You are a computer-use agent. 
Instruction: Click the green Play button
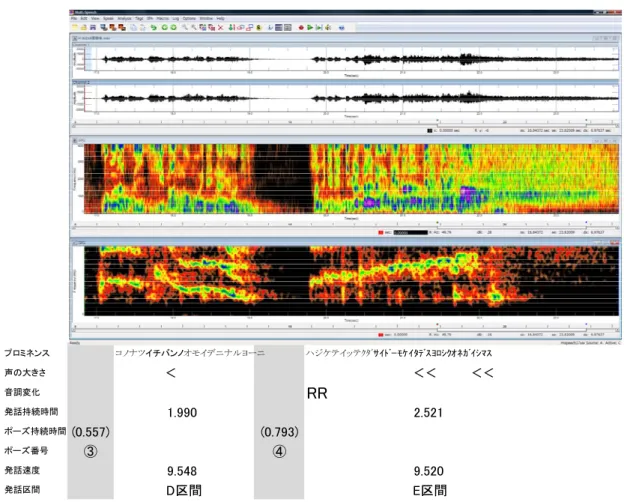tap(310, 27)
